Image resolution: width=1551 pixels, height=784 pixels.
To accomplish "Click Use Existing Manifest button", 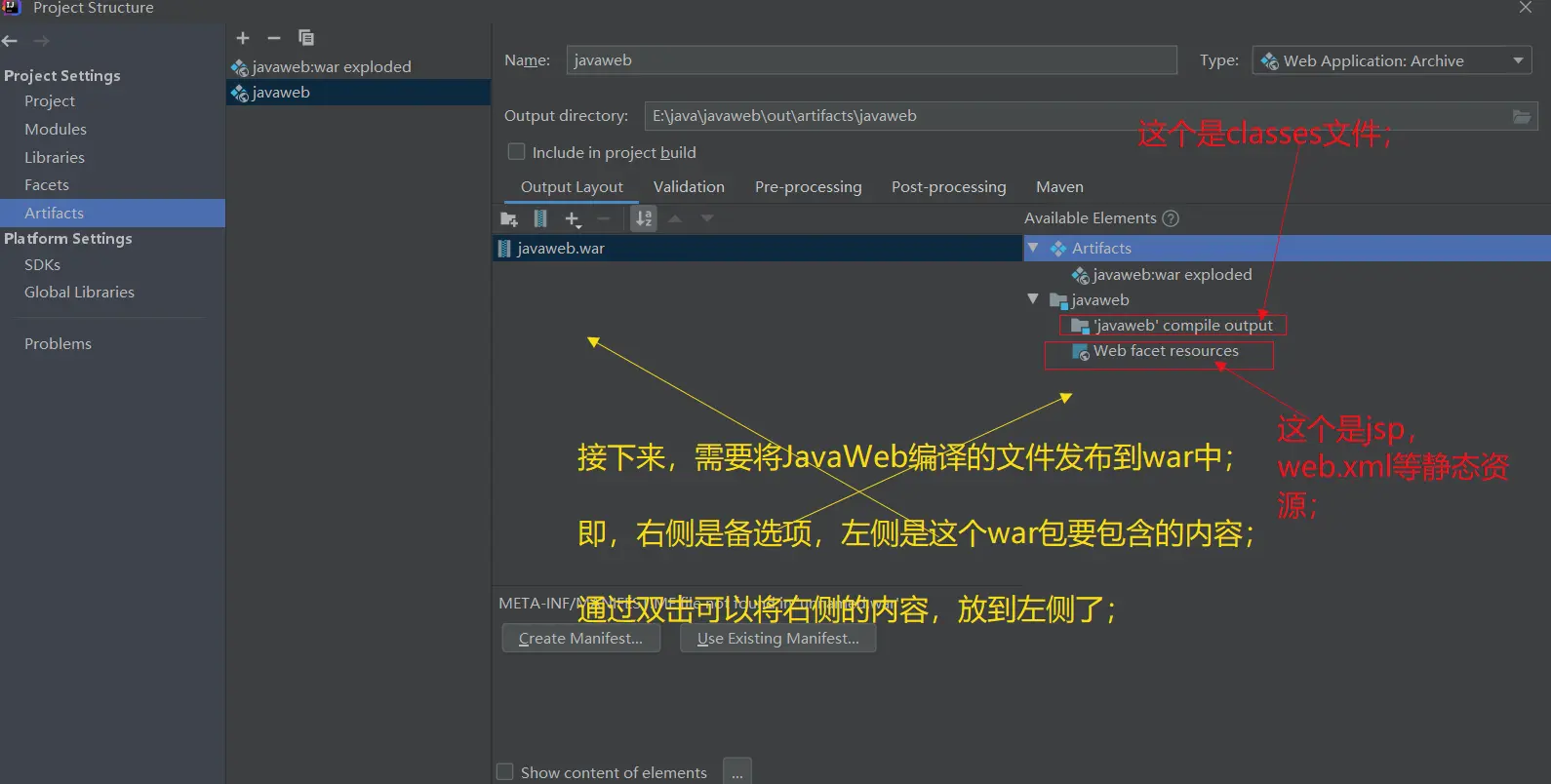I will pos(777,639).
